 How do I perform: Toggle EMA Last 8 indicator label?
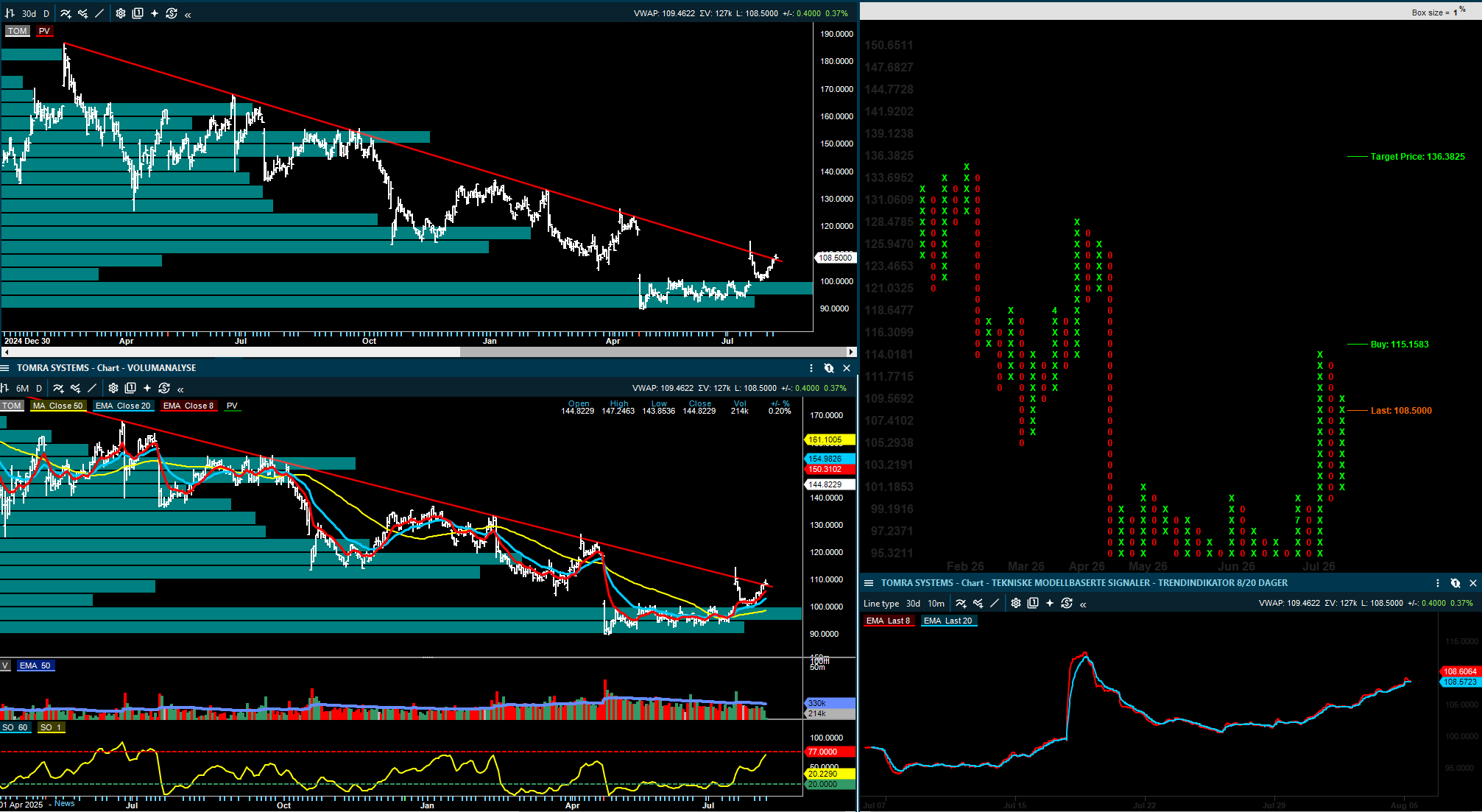(888, 621)
